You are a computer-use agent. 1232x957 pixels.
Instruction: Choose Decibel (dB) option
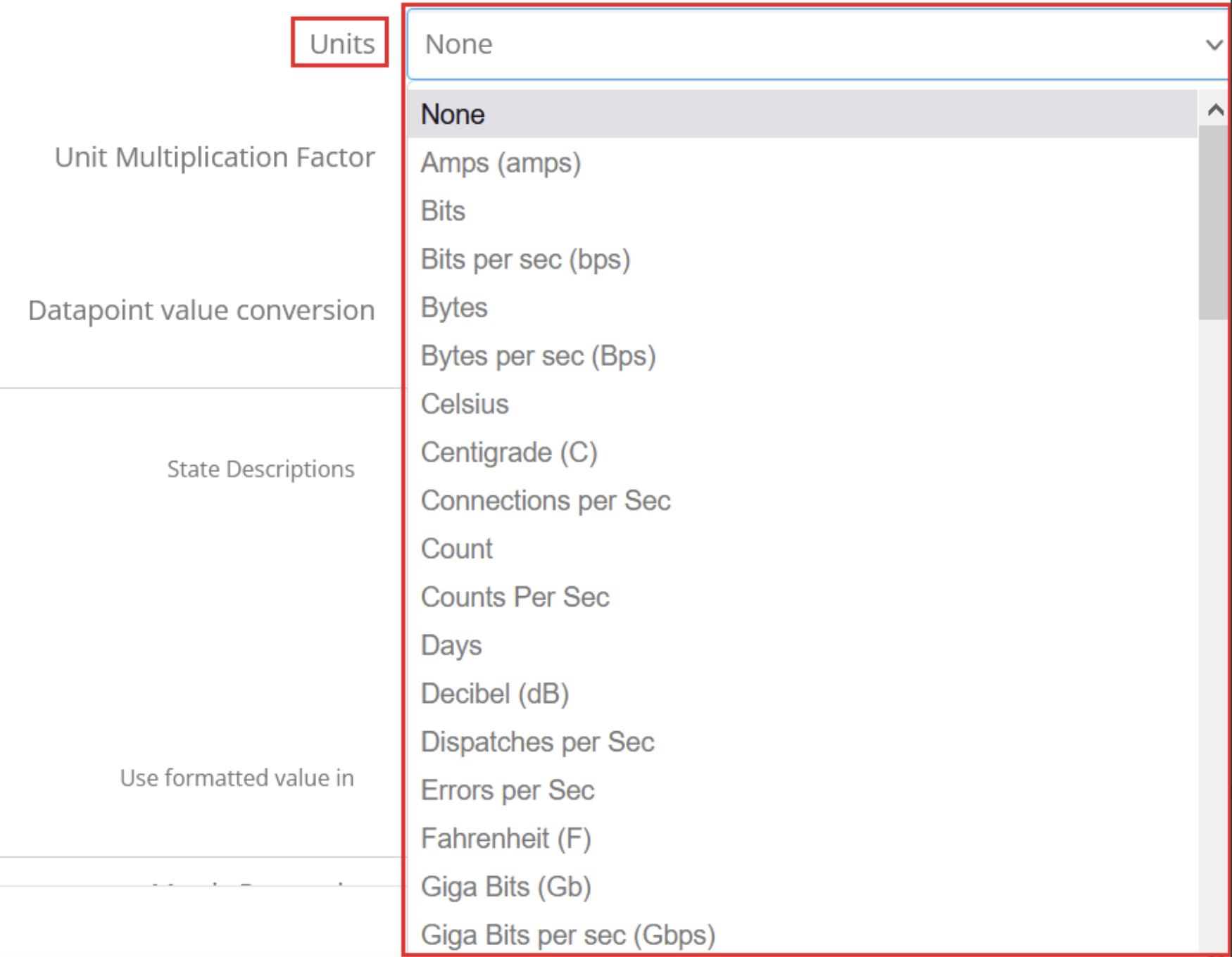click(495, 694)
